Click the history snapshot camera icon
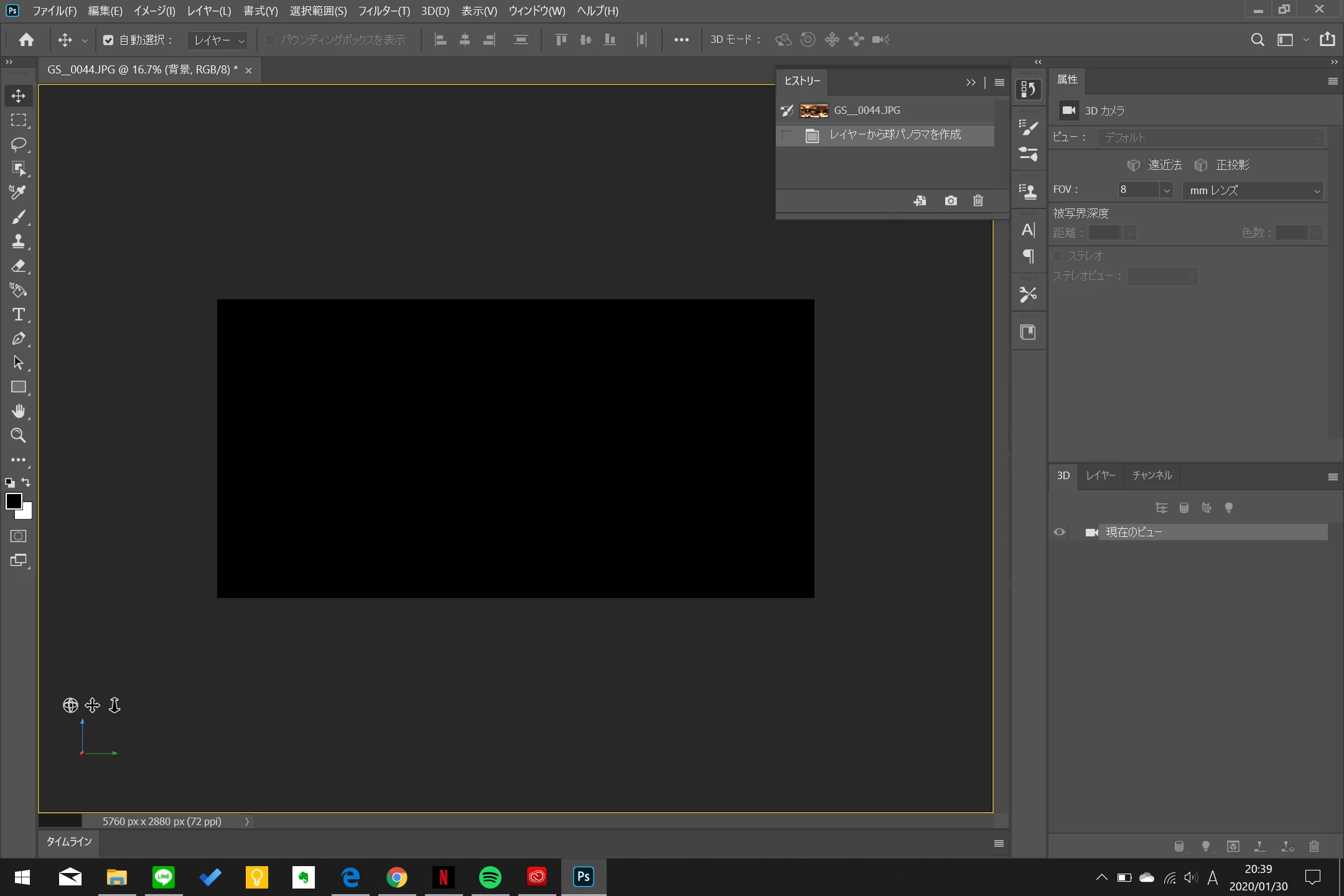Viewport: 1344px width, 896px height. pyautogui.click(x=950, y=200)
